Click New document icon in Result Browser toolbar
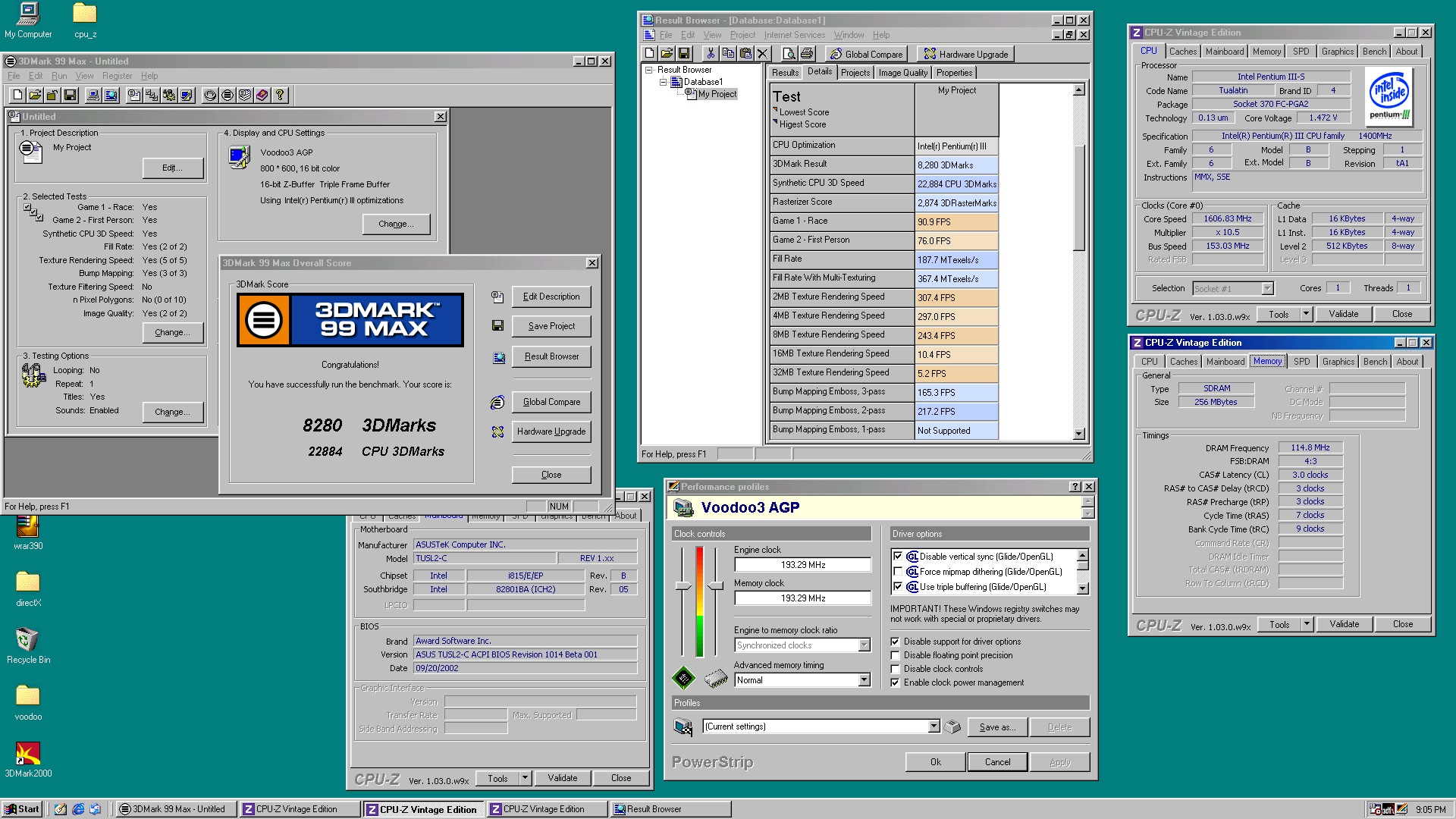Image resolution: width=1456 pixels, height=819 pixels. coord(649,54)
